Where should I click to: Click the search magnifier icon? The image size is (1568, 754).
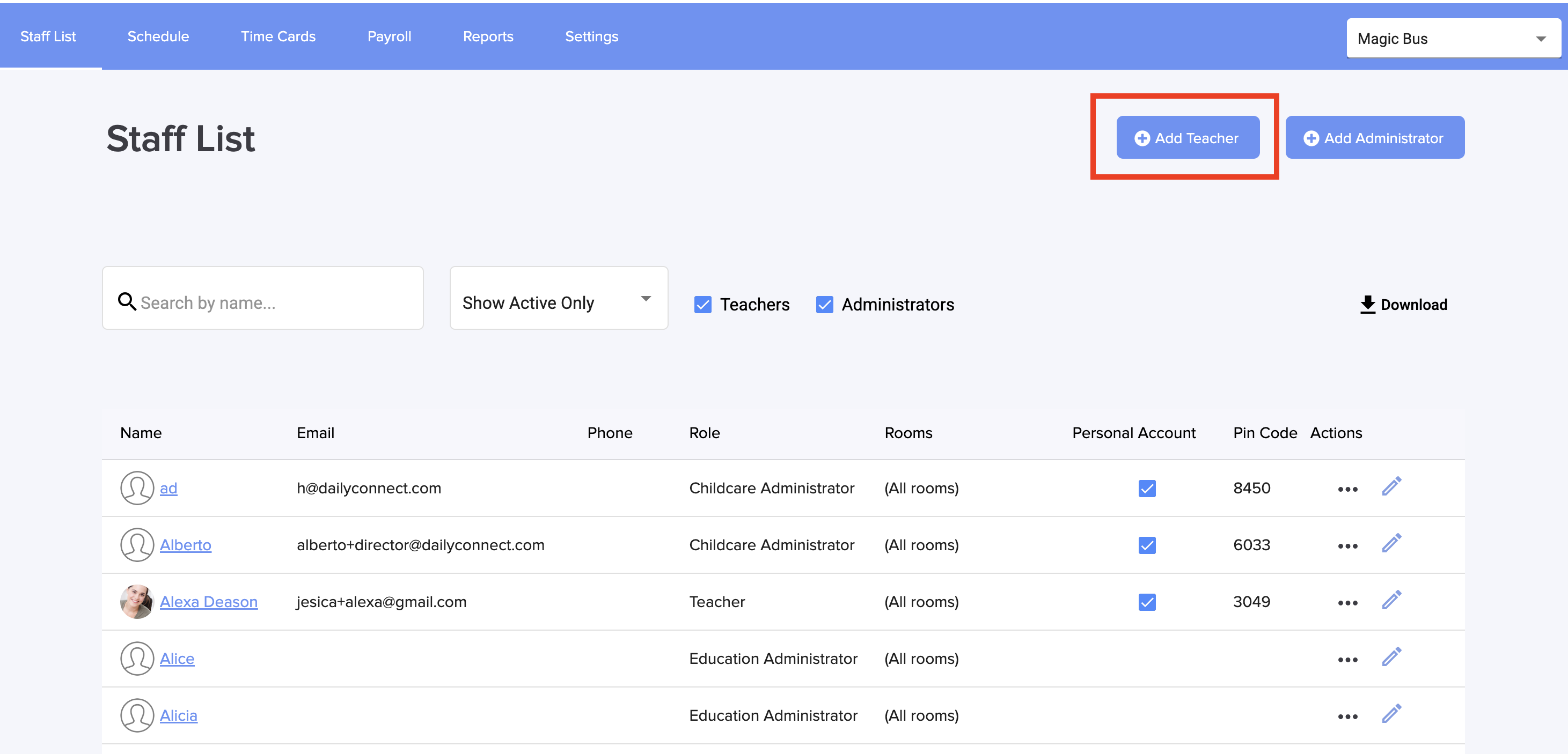[127, 301]
